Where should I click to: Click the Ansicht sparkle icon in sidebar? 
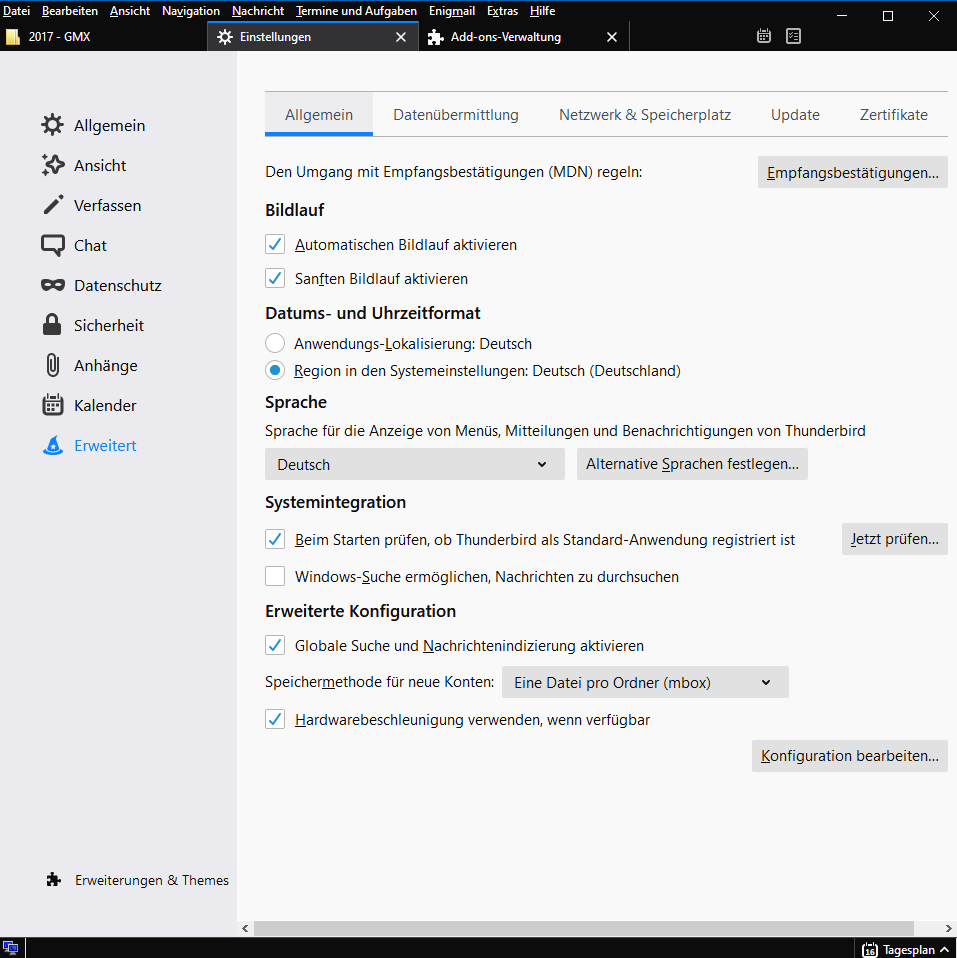(x=53, y=165)
